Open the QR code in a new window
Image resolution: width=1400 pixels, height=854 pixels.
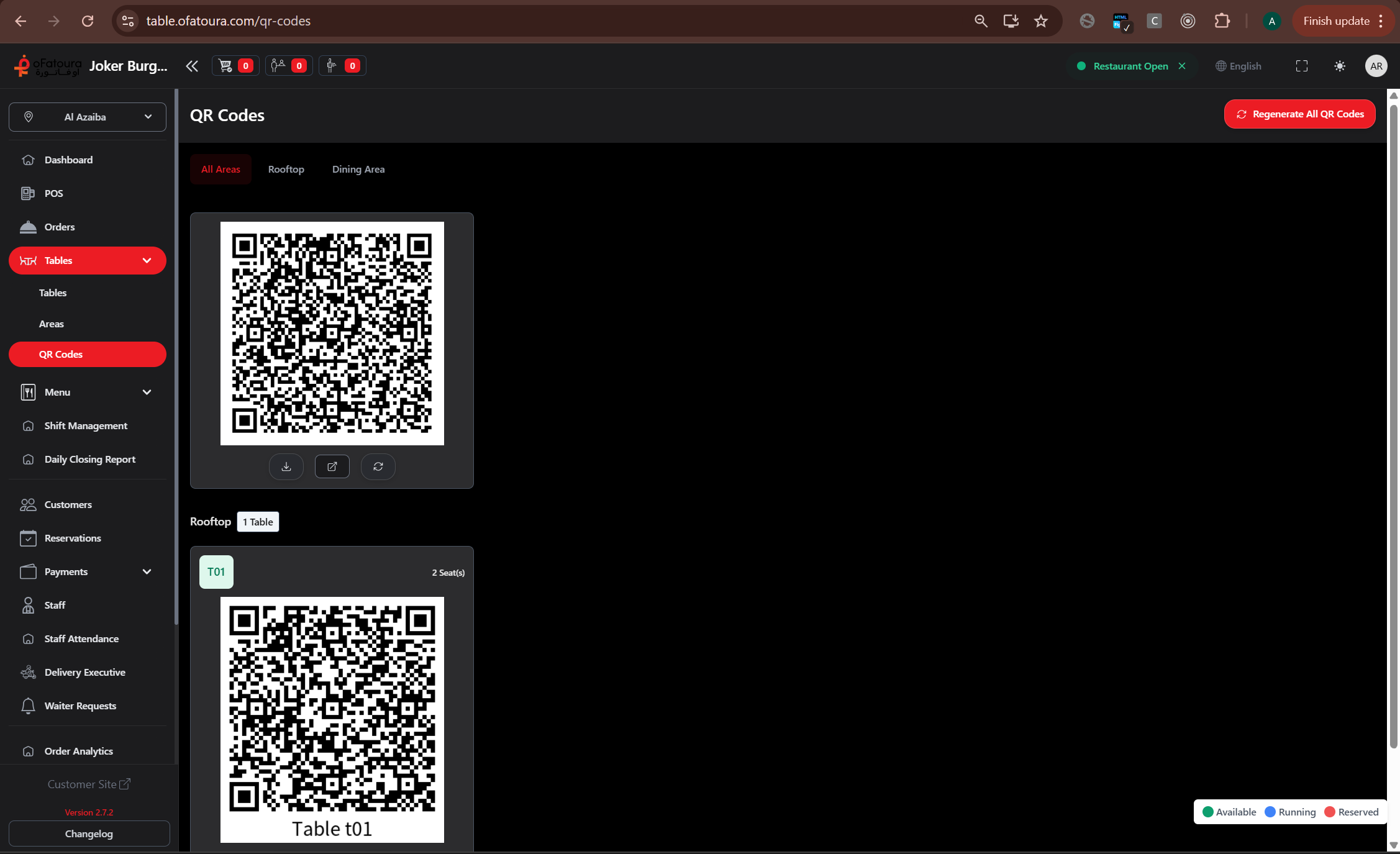[x=332, y=466]
